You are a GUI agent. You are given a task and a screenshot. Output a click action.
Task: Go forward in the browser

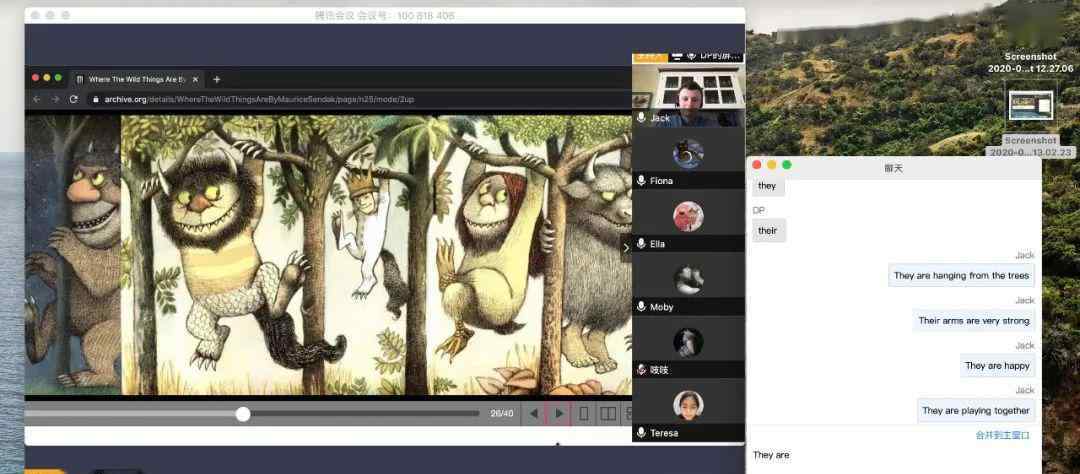tap(55, 99)
